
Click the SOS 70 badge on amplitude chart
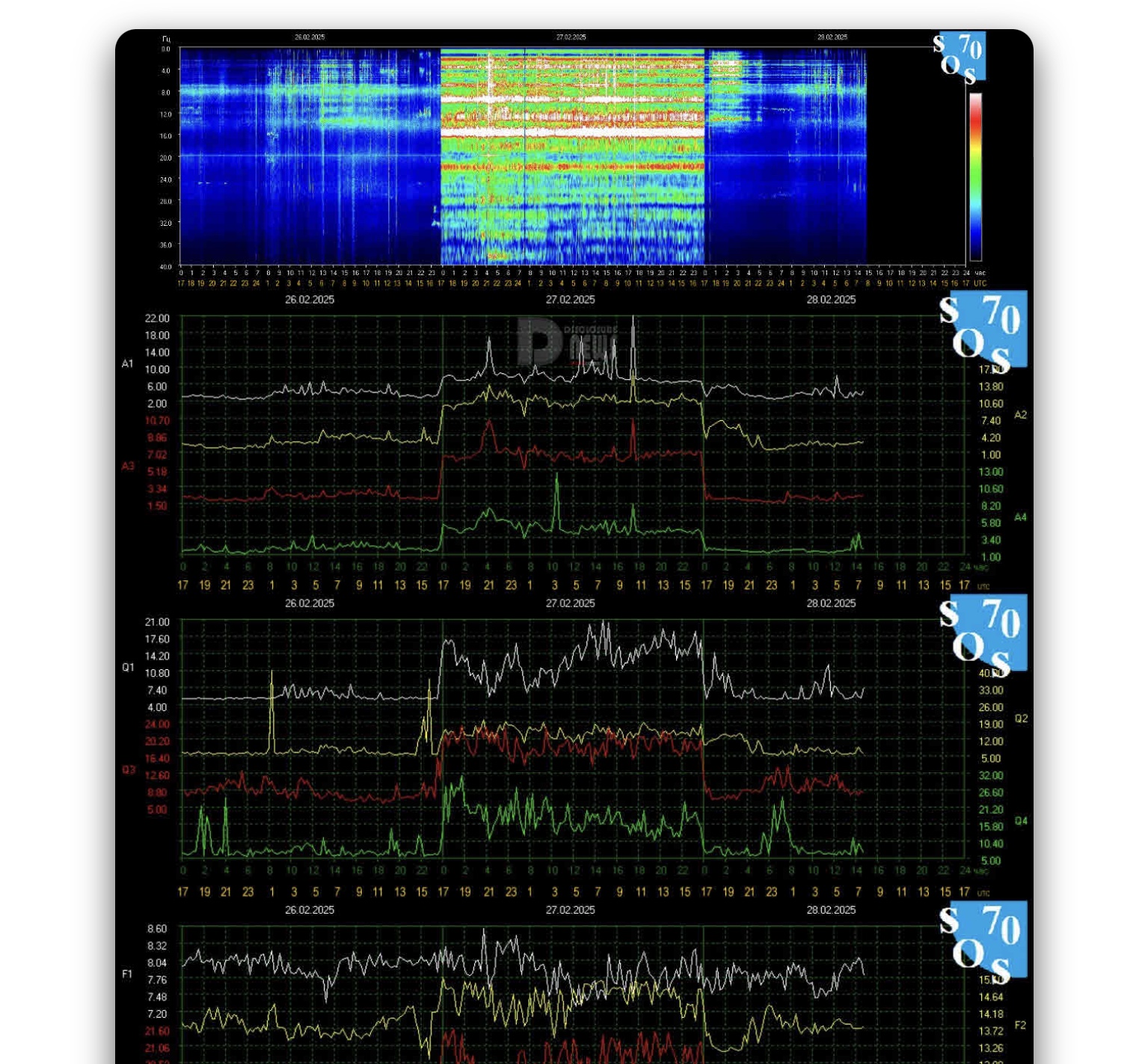(x=983, y=332)
